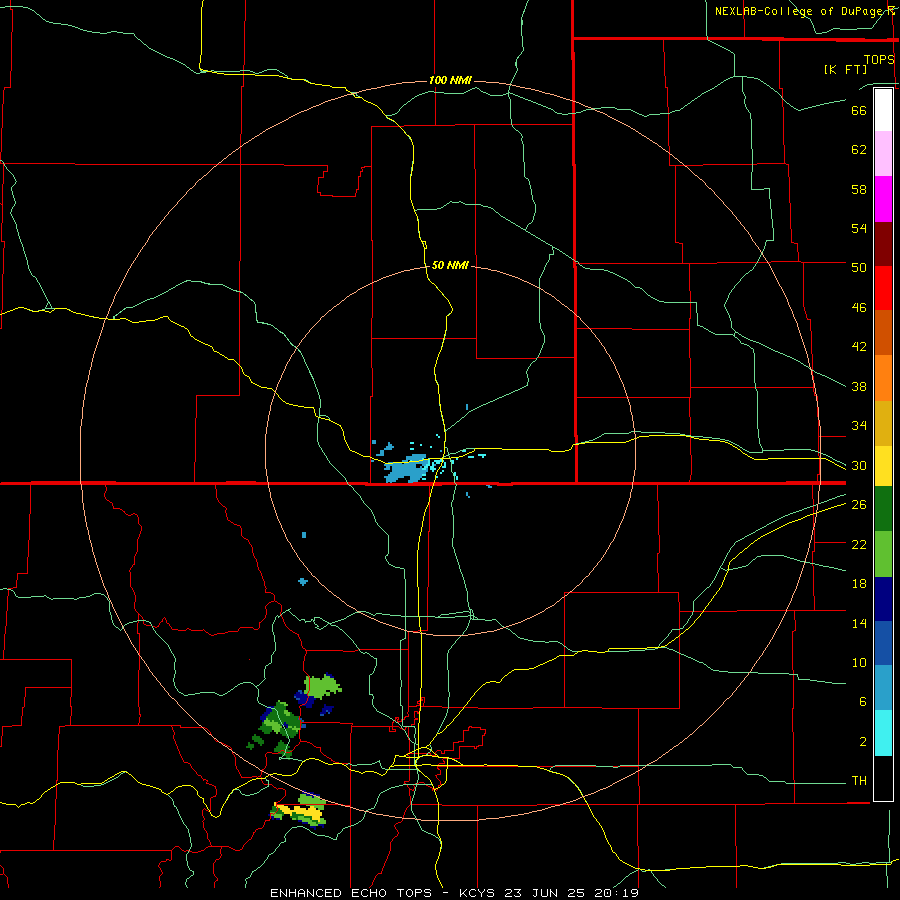Click the "58" legend value
900x900 pixels.
click(859, 189)
